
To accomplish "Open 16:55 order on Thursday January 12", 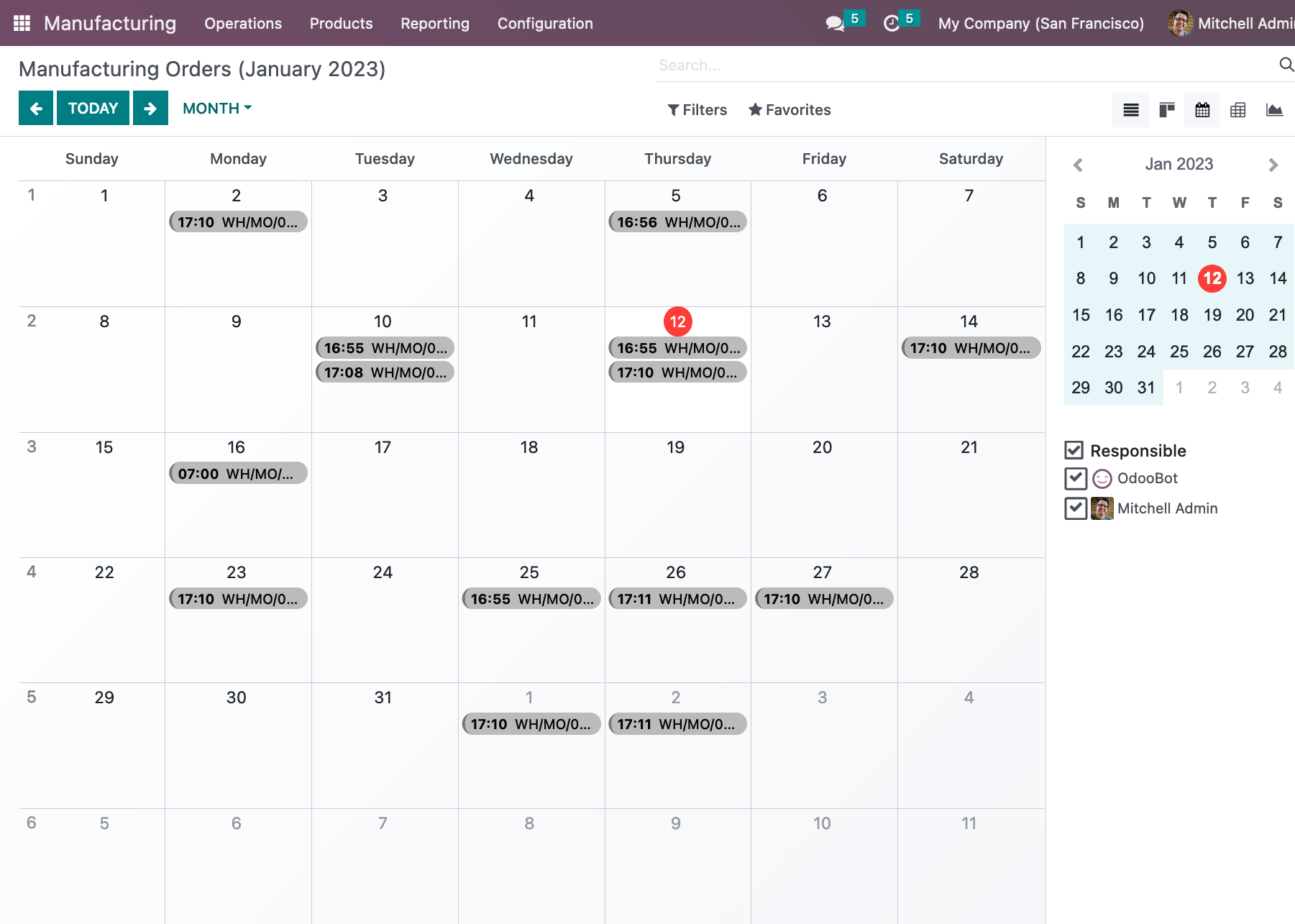I will 677,348.
